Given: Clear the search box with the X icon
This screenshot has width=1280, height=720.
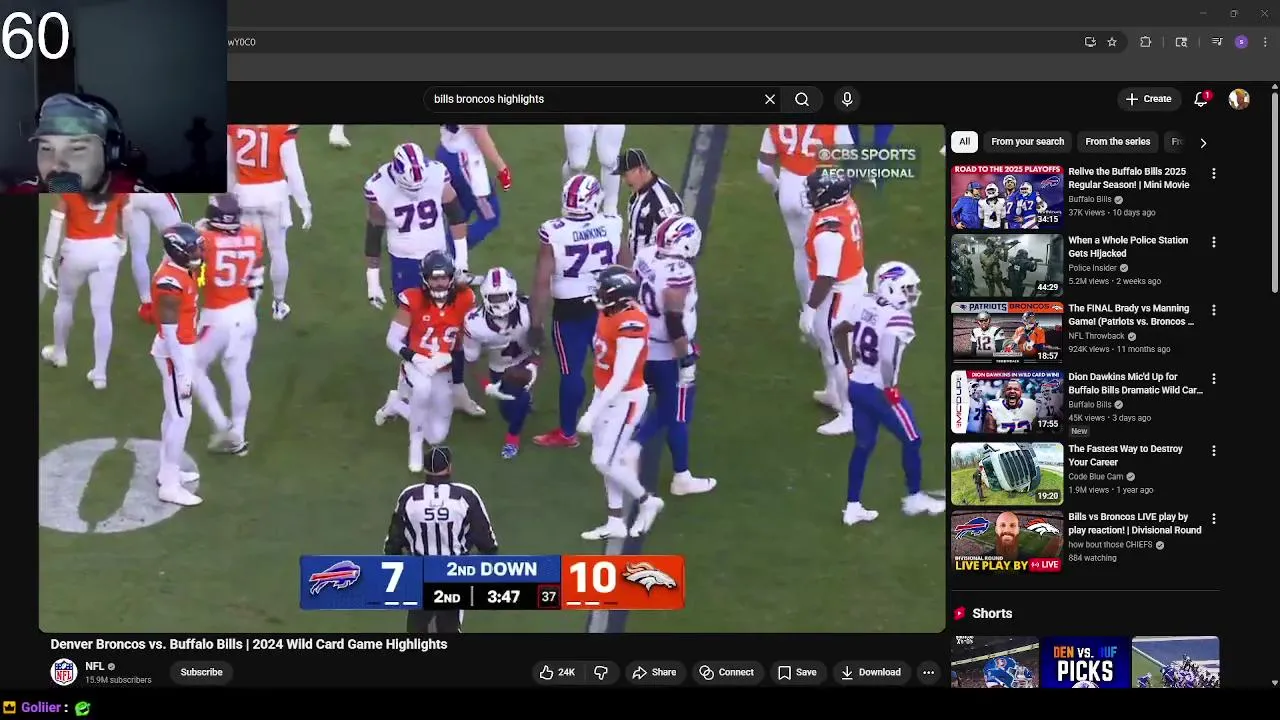Looking at the screenshot, I should click(x=770, y=99).
